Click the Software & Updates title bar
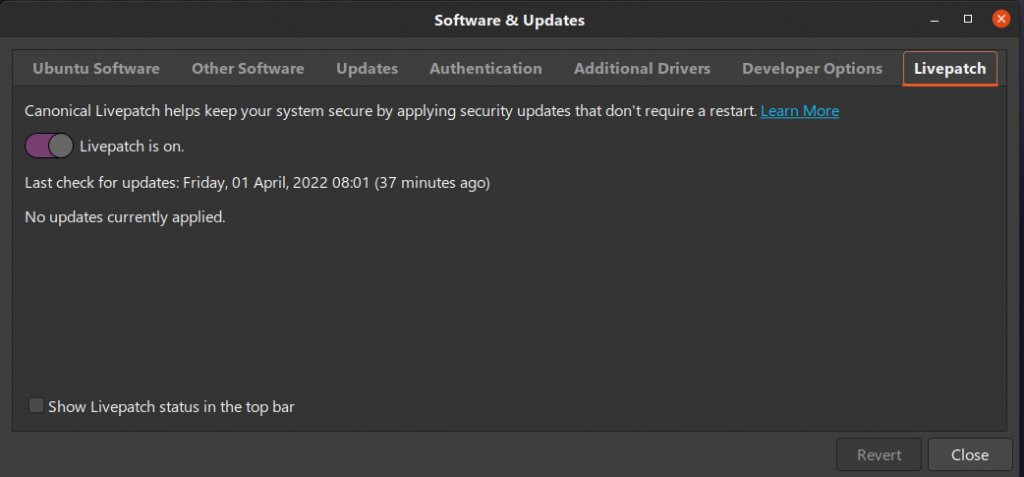The width and height of the screenshot is (1024, 477). [x=509, y=20]
